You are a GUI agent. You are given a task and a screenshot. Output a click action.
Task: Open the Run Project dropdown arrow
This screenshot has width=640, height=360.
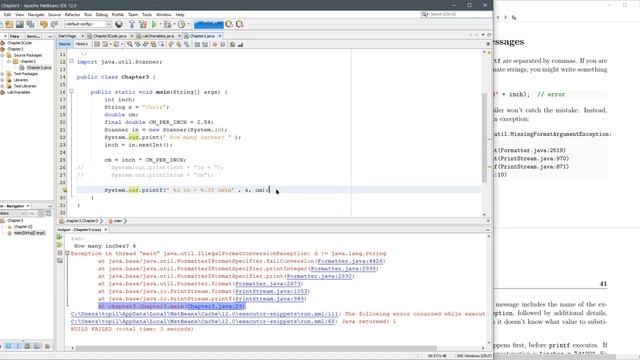160,24
